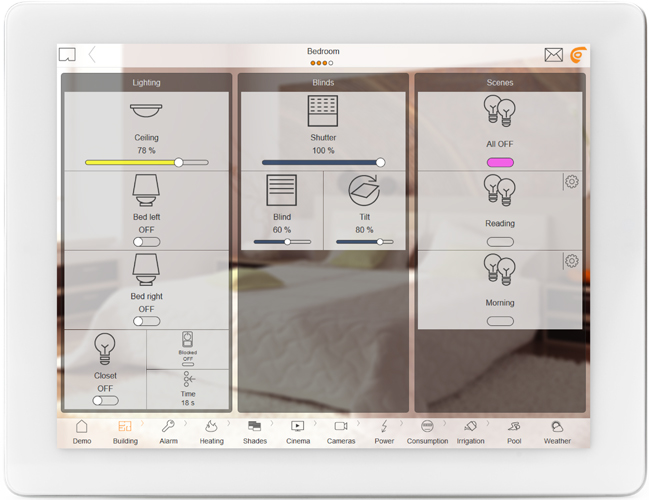
Task: Click the Closet bulb icon
Action: (x=105, y=349)
